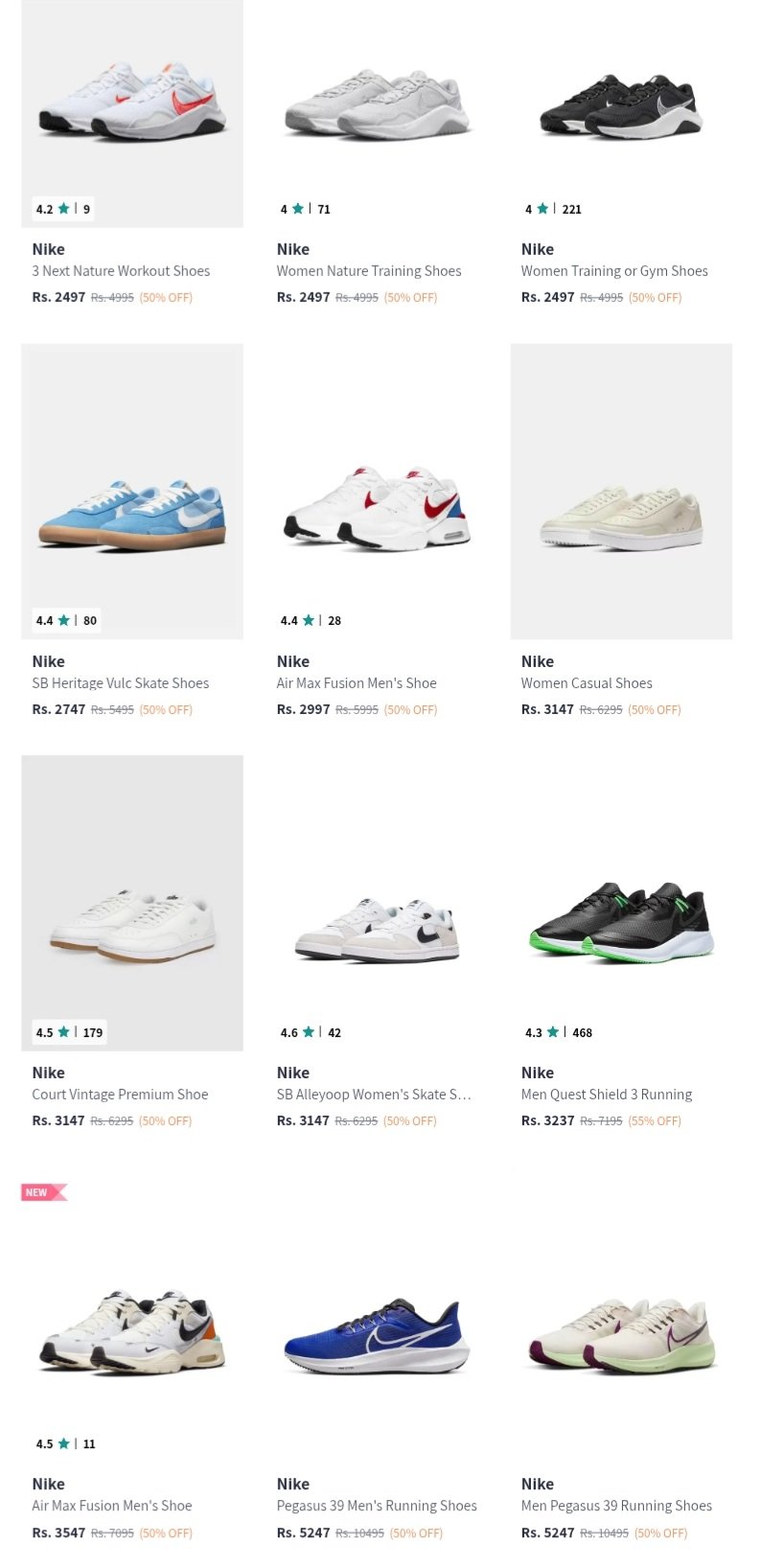Click the 4.4 star badge with 80 reviews
The image size is (761, 1568).
pos(66,620)
